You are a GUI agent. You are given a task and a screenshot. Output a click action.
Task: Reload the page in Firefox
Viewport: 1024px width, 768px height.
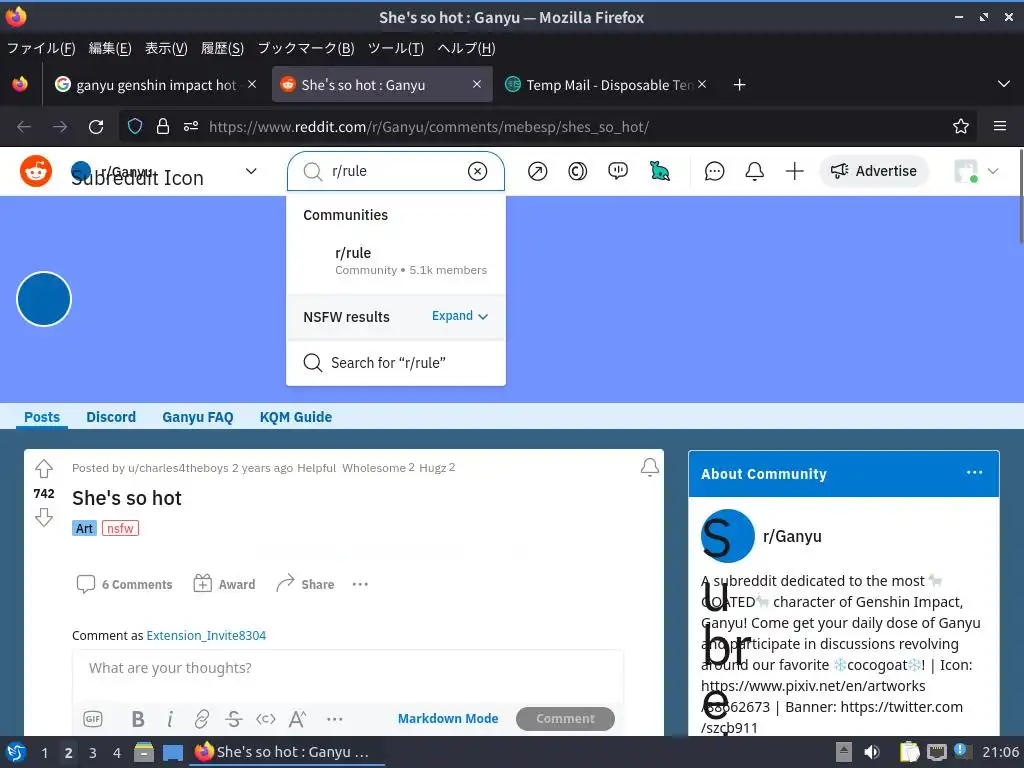96,127
